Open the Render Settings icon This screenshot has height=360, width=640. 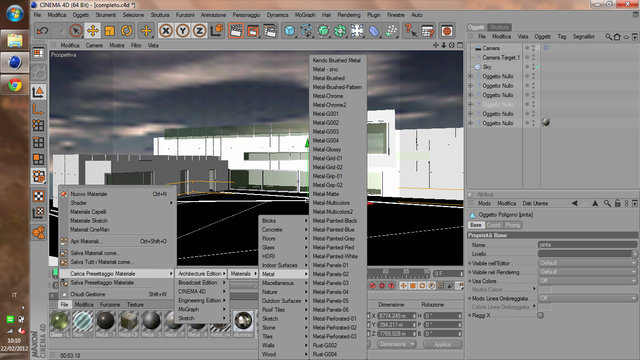pos(270,31)
